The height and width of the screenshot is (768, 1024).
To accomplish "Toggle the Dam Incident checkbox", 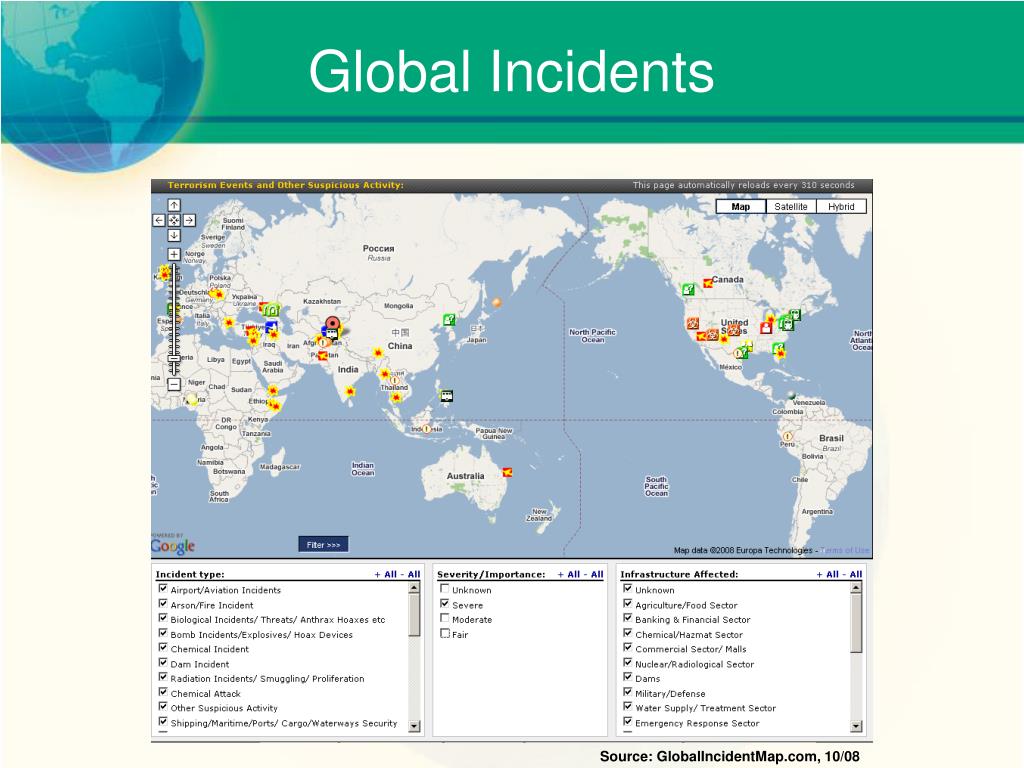I will [x=163, y=662].
